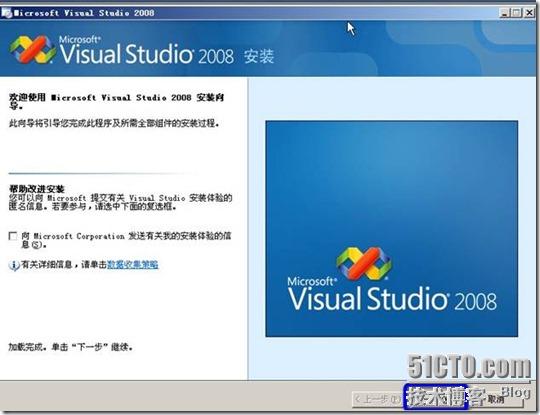Click the disabled 上一步 back button

pos(377,399)
